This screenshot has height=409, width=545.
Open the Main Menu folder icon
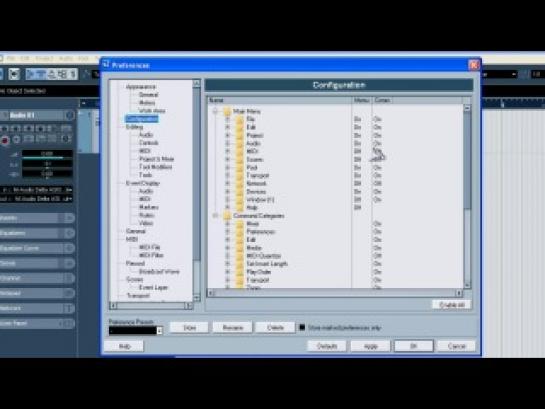(x=227, y=112)
